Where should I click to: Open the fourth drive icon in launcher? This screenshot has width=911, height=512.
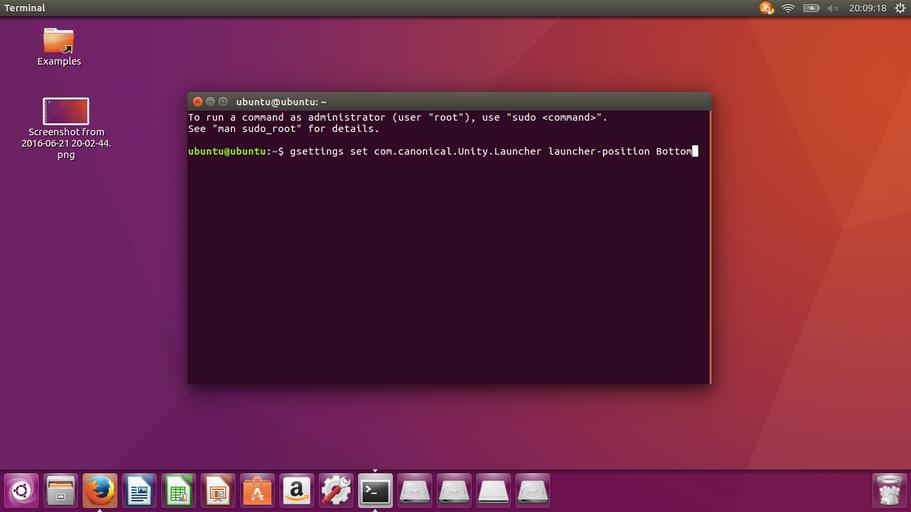532,491
